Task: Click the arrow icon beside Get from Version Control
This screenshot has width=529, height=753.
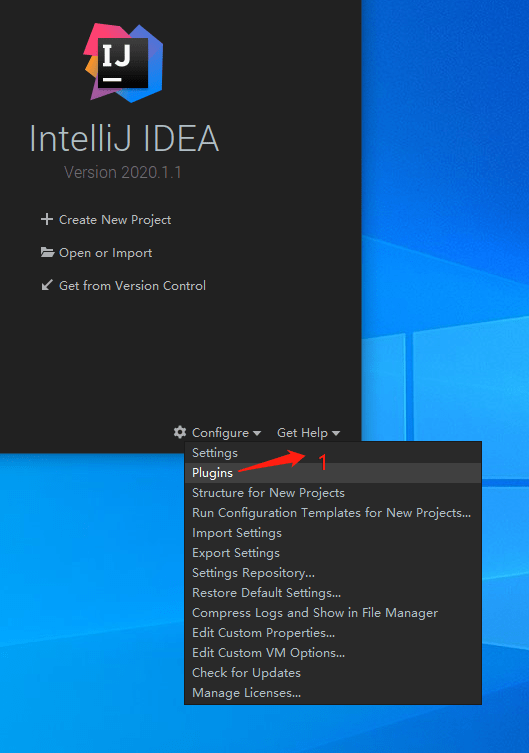Action: (47, 285)
